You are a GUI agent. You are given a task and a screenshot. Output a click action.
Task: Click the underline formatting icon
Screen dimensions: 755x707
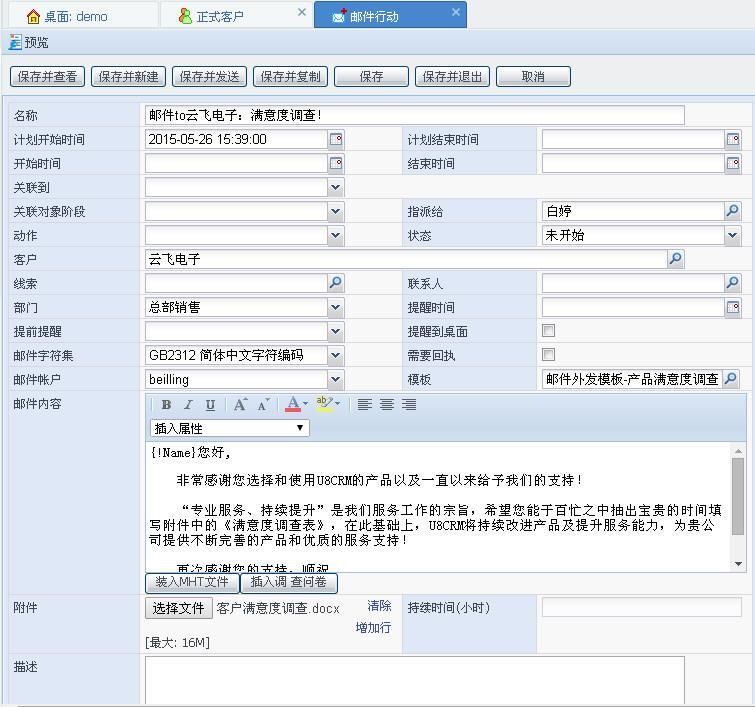coord(210,405)
